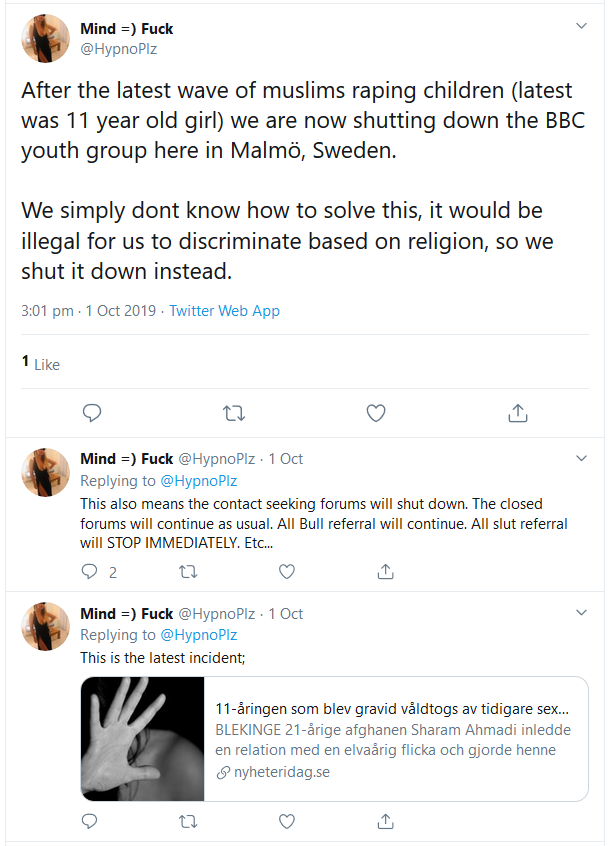Retweet the 'latest incident' tweet

[188, 822]
